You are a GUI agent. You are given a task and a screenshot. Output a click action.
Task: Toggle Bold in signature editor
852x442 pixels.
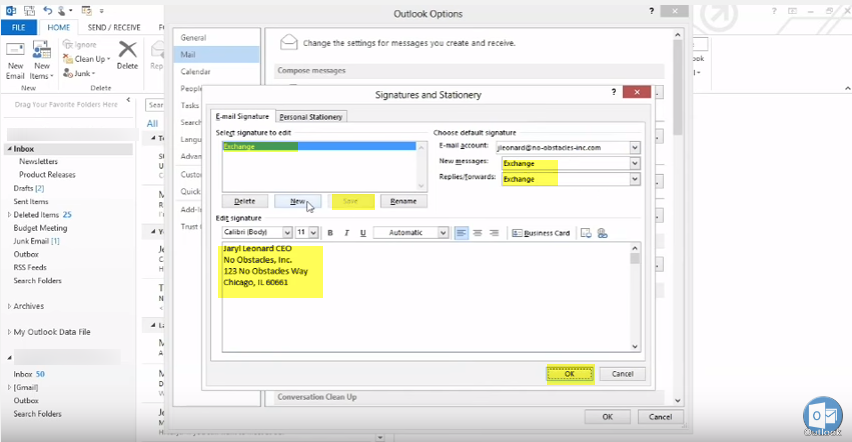(330, 233)
